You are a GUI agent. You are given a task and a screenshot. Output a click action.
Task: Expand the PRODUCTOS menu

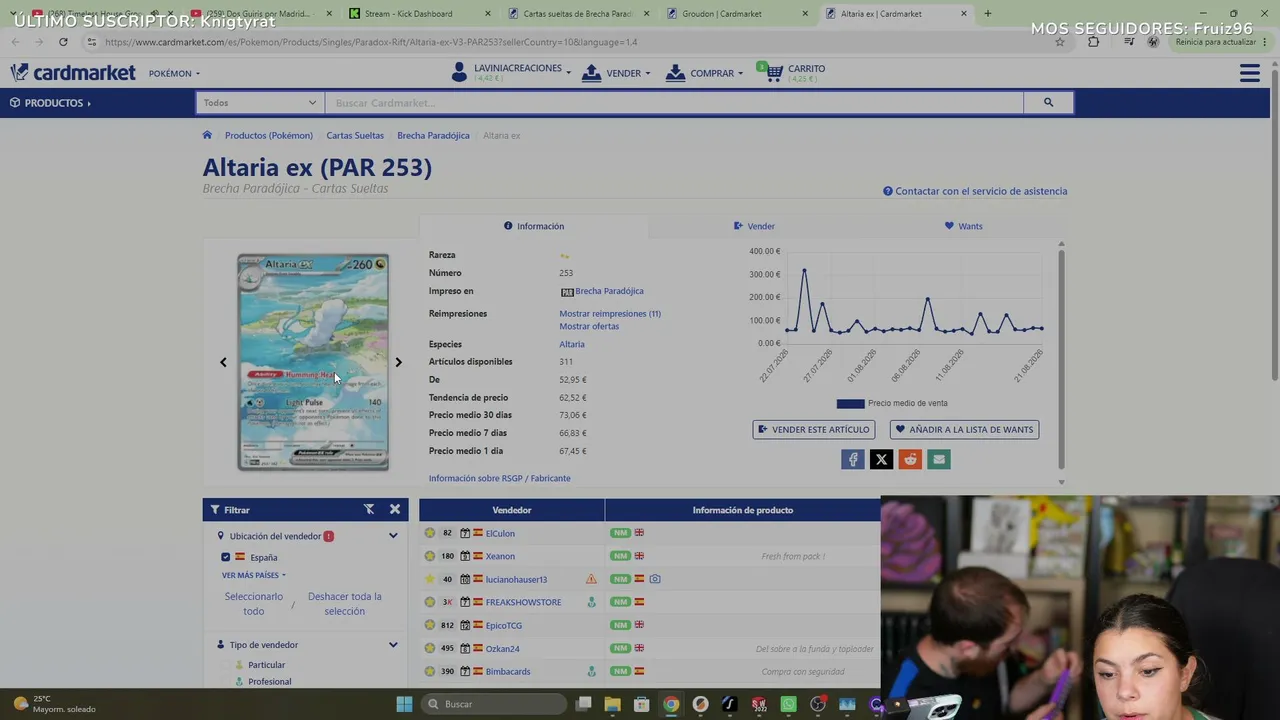click(x=50, y=103)
